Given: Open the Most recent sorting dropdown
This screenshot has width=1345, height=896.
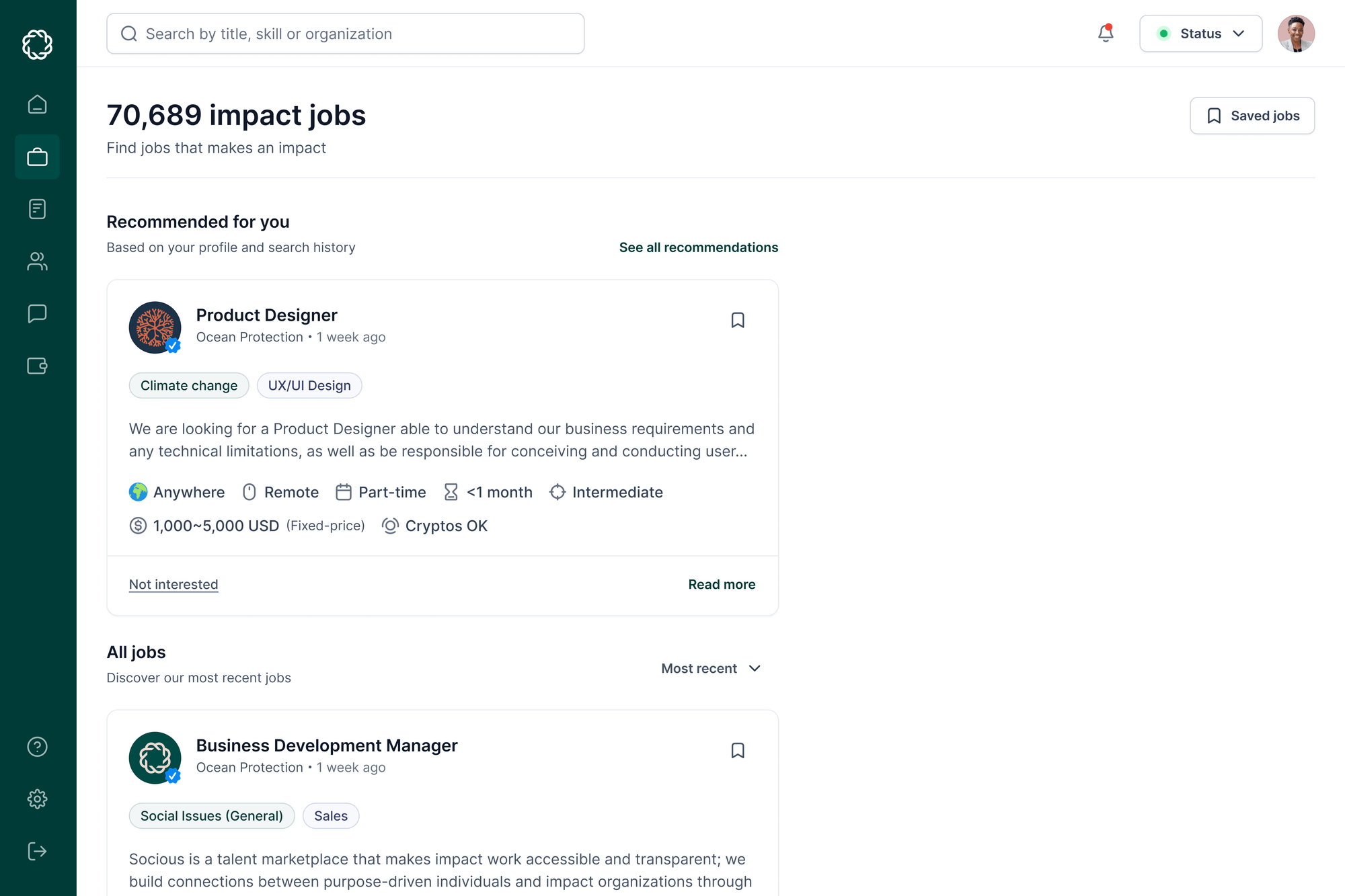Looking at the screenshot, I should (710, 668).
